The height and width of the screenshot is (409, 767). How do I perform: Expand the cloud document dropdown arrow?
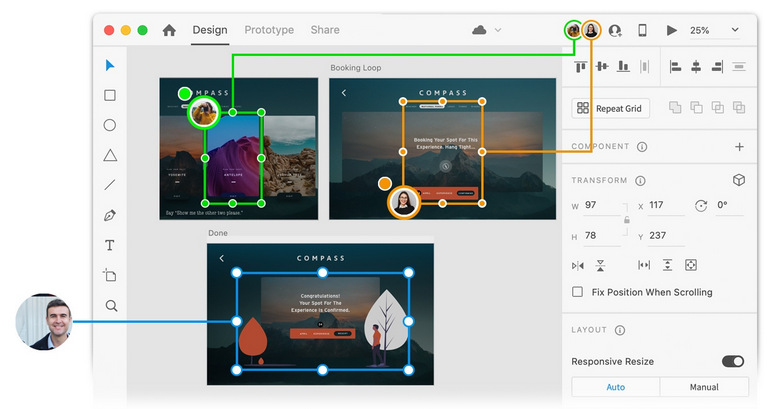(x=498, y=30)
